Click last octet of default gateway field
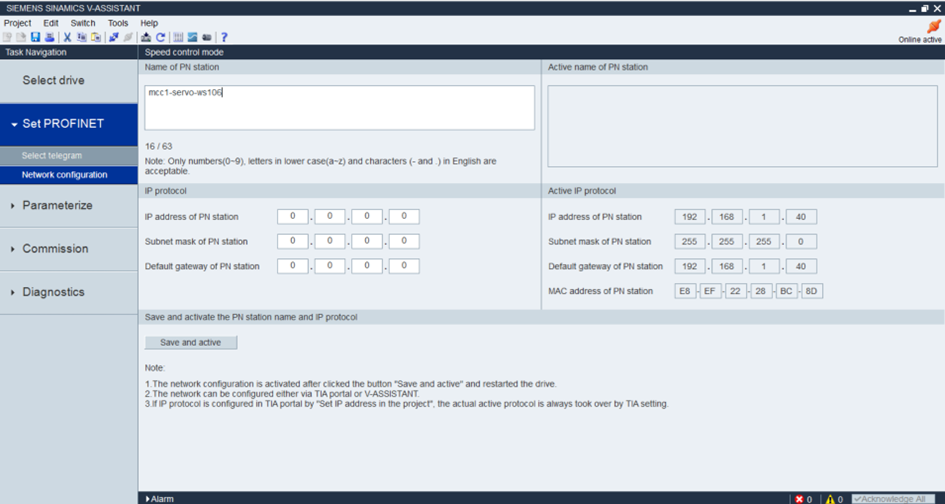The image size is (945, 504). (x=404, y=266)
